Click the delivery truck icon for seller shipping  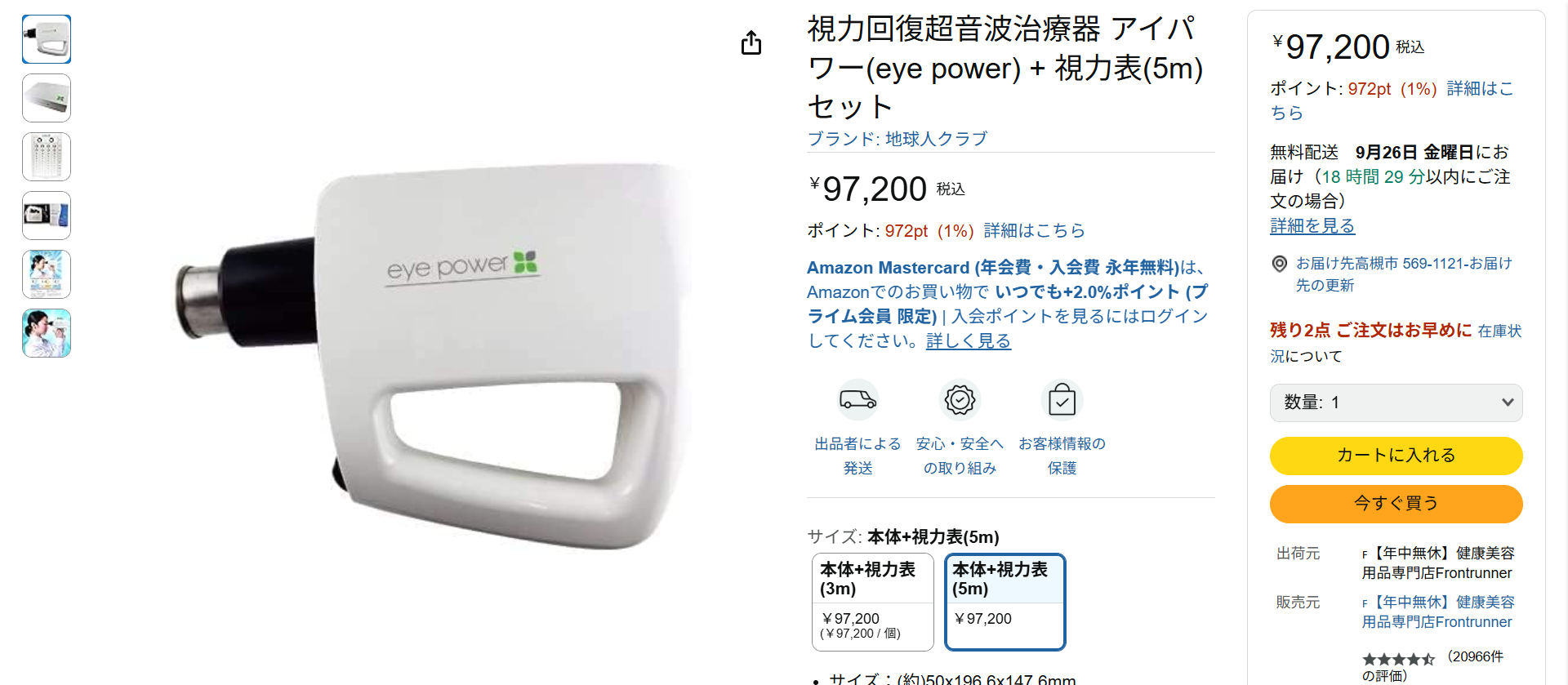[857, 400]
